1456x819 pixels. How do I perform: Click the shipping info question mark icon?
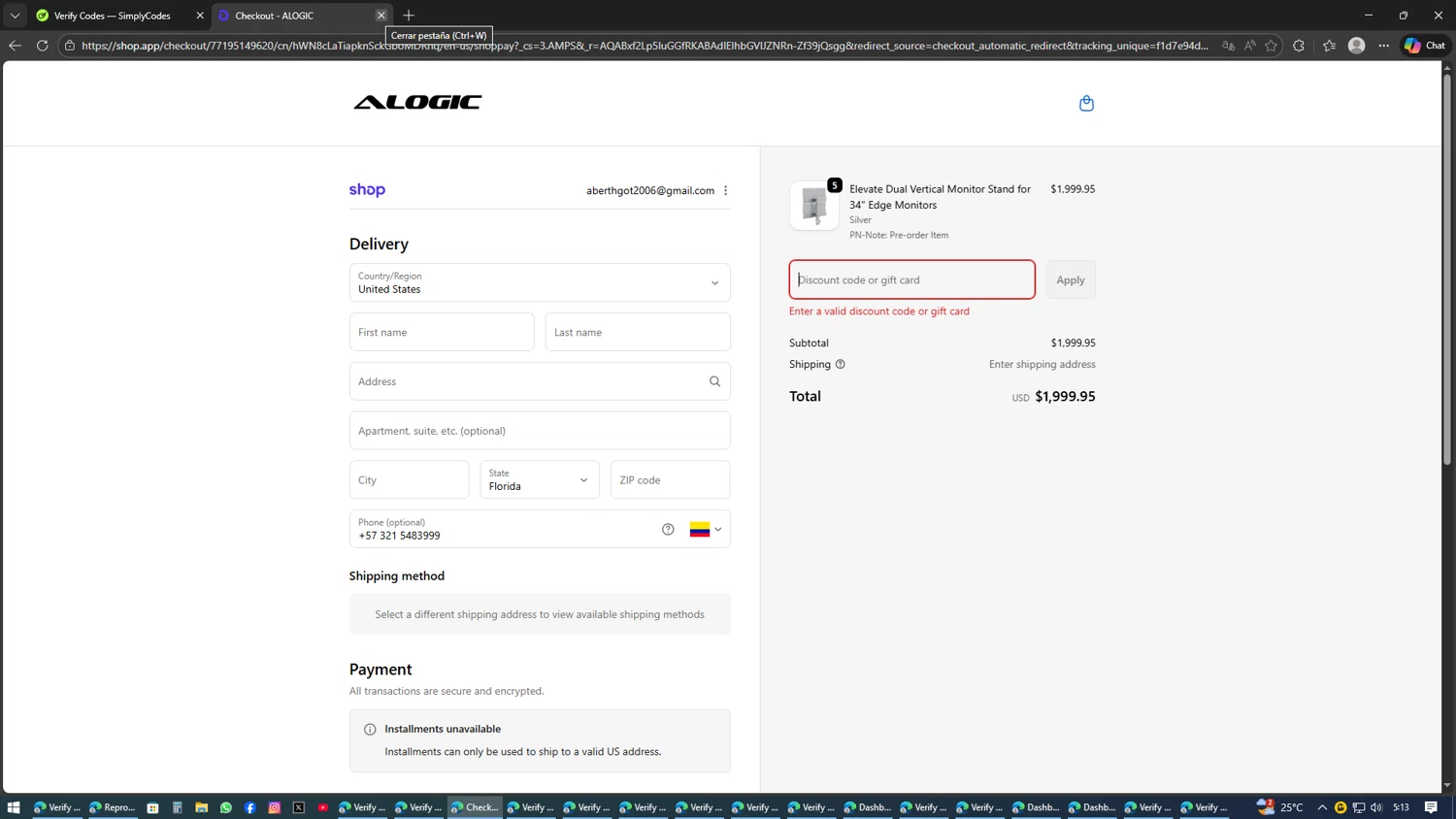pos(841,364)
